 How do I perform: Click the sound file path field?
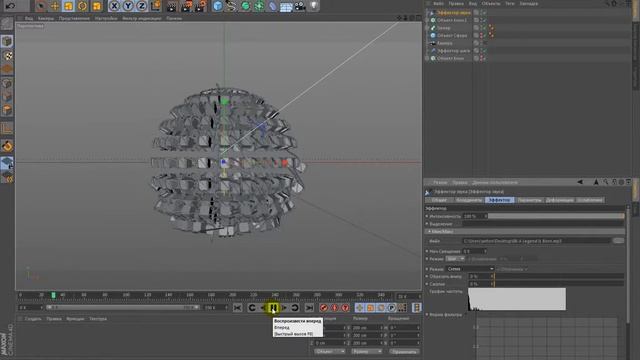pyautogui.click(x=537, y=241)
